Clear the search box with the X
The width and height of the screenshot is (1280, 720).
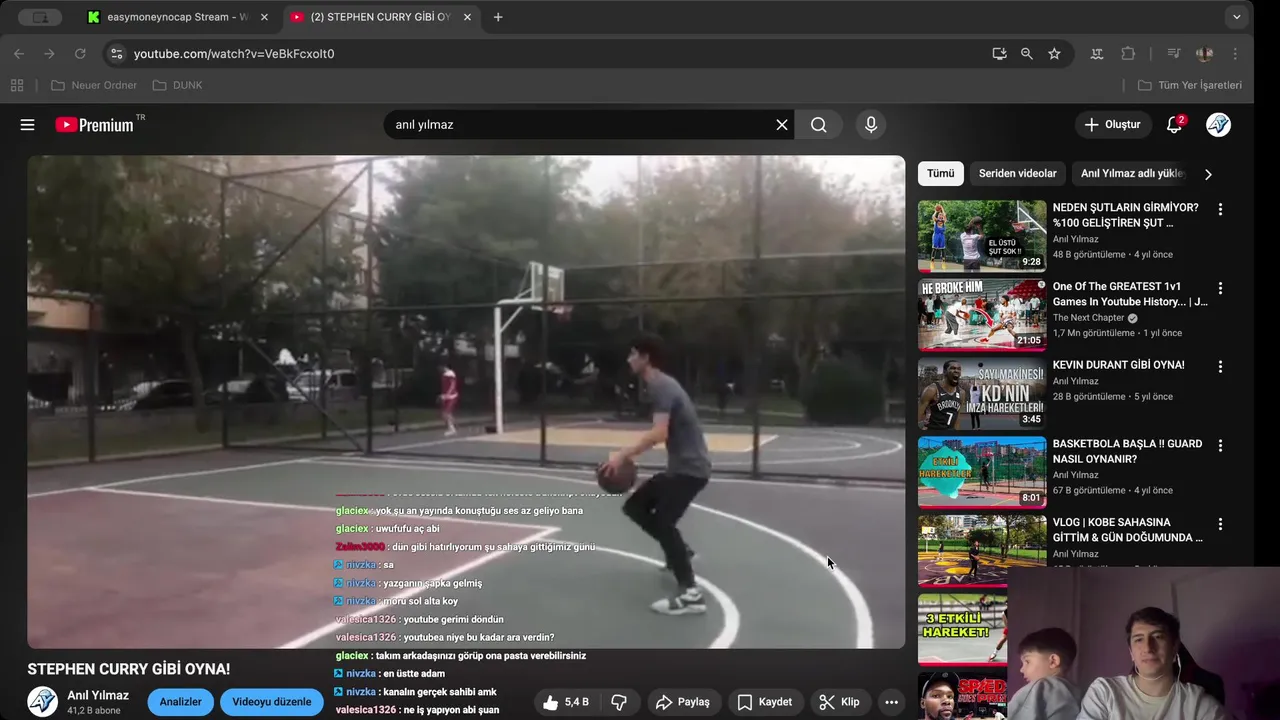(782, 125)
